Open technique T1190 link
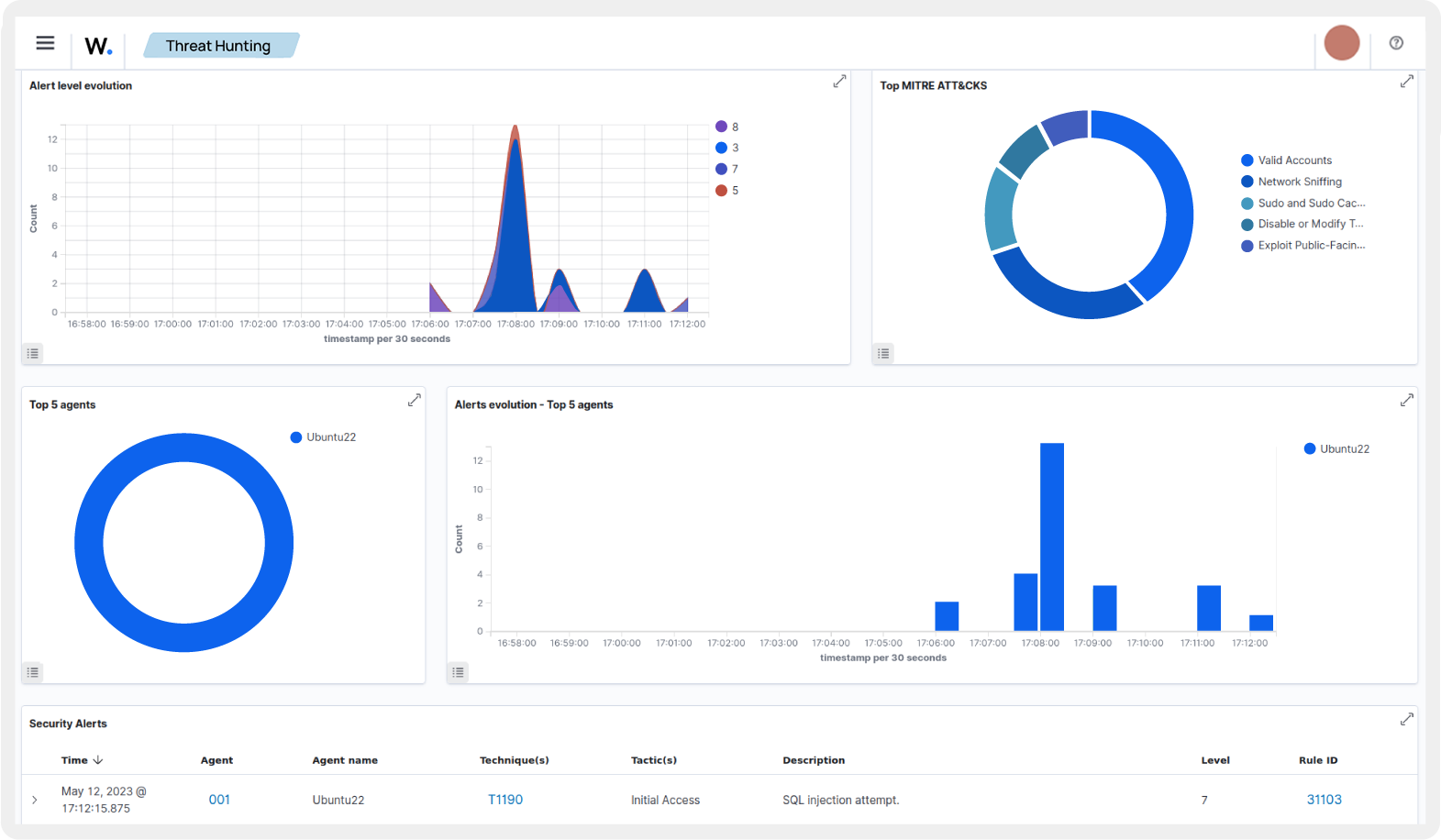 504,800
